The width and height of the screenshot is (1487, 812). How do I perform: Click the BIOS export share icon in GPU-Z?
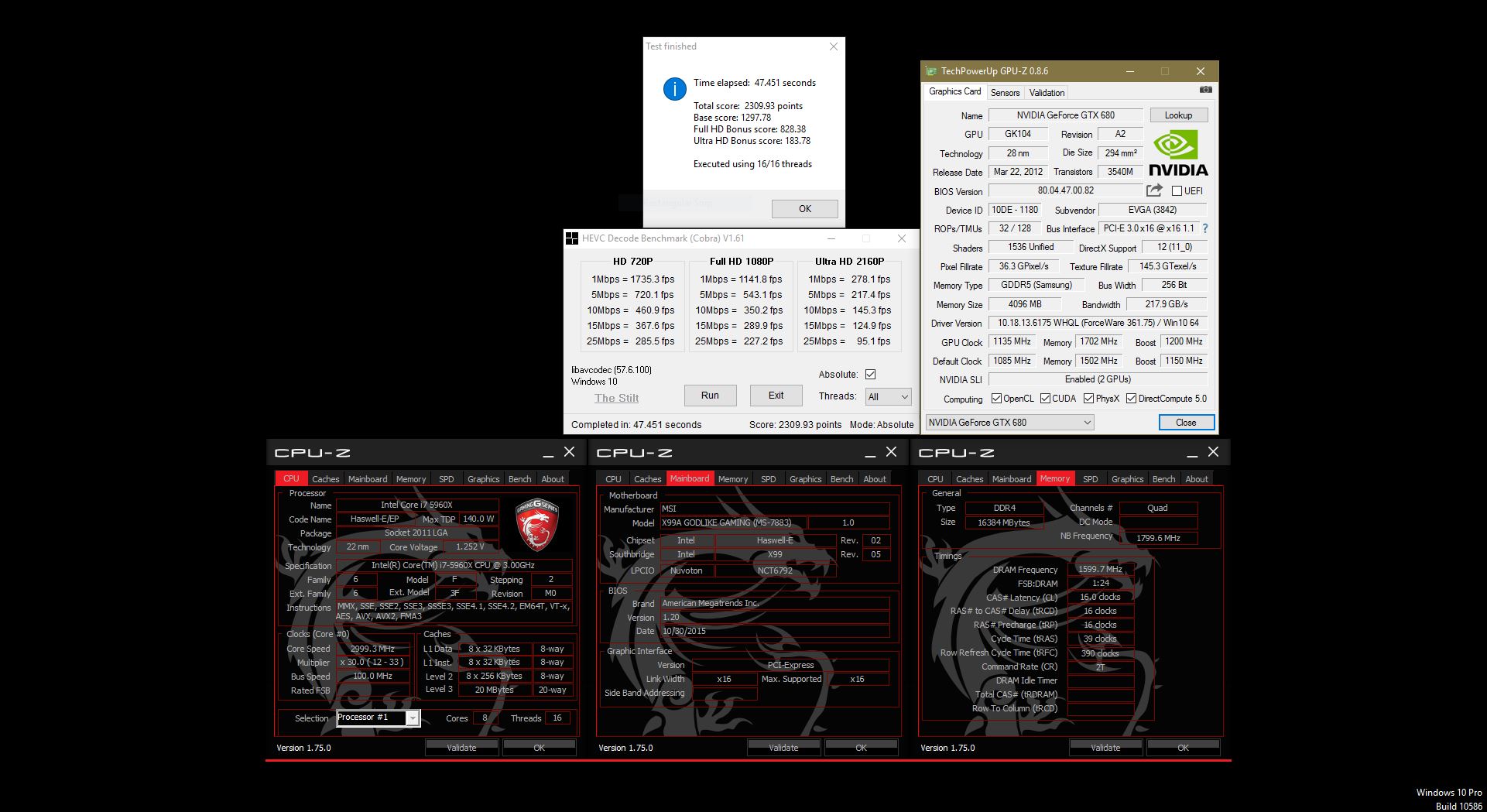(1154, 190)
